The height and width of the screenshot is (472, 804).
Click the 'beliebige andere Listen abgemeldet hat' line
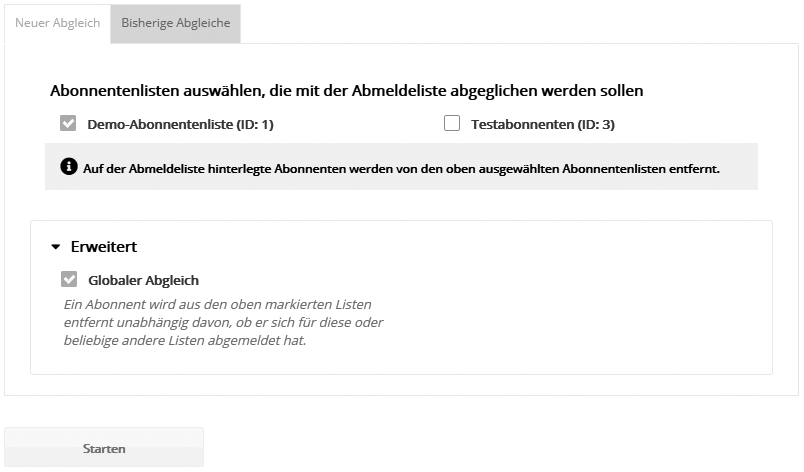click(x=185, y=340)
